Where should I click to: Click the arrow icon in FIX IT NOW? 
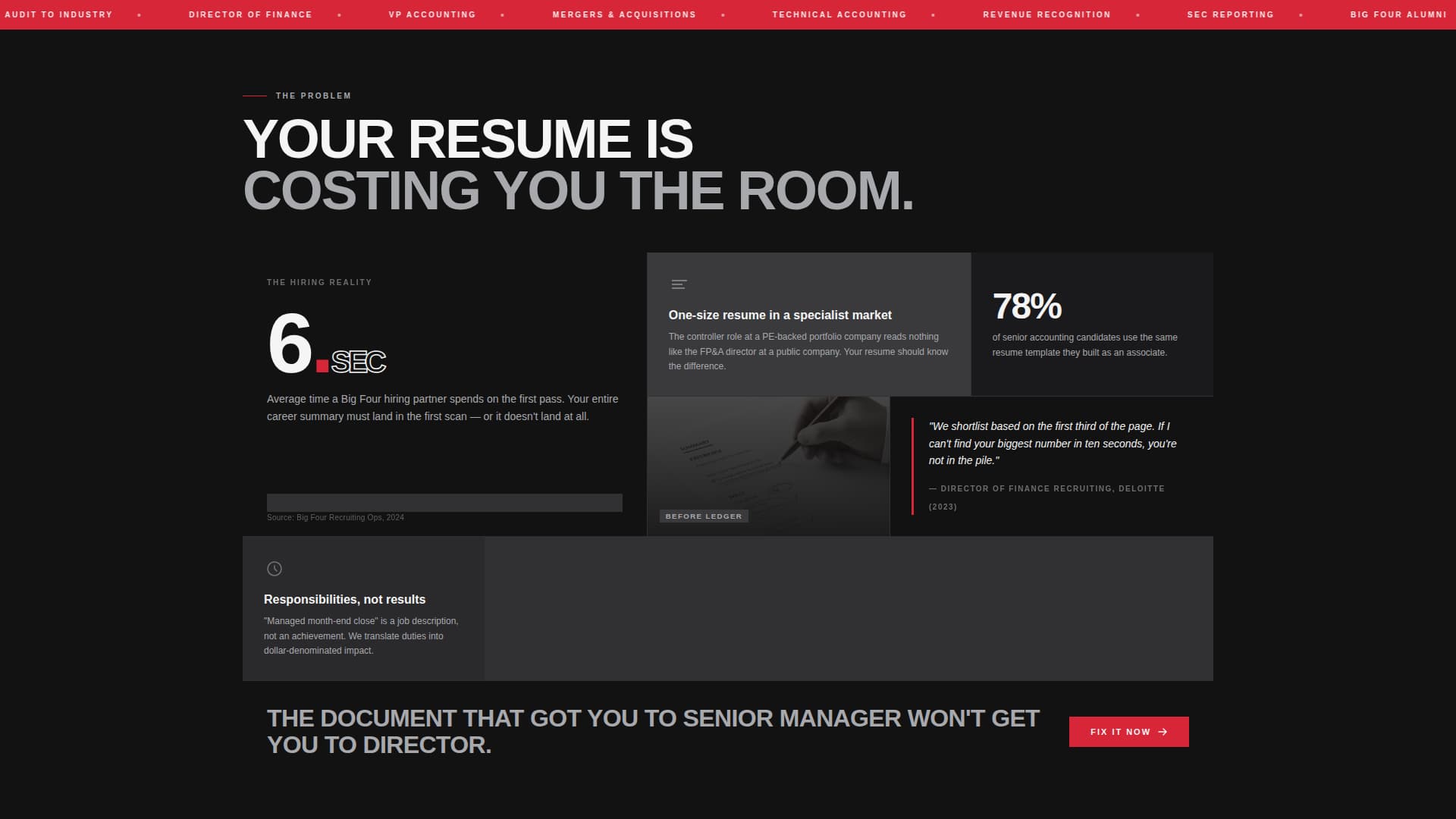(x=1163, y=732)
